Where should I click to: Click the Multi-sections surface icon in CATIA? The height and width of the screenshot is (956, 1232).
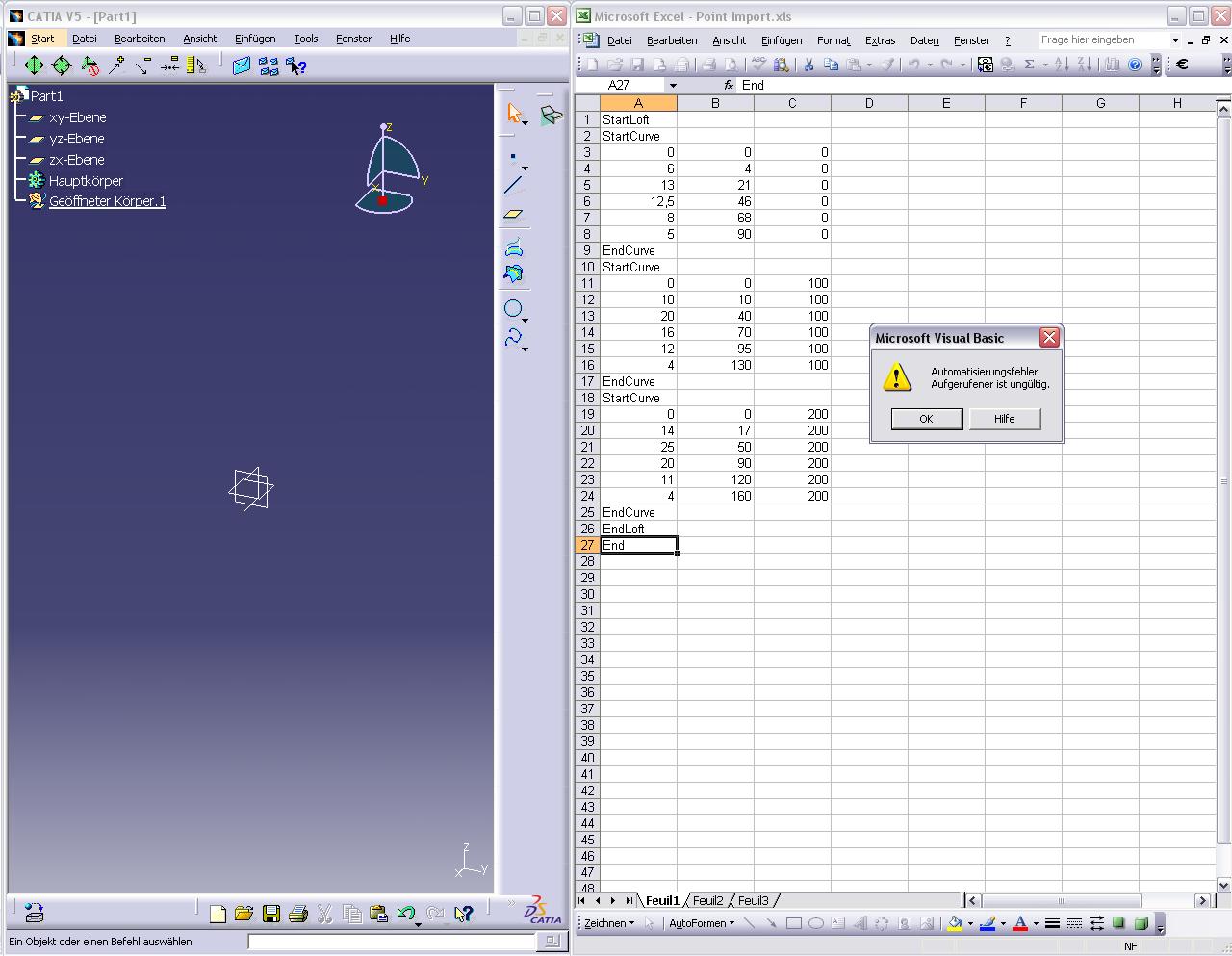click(514, 274)
